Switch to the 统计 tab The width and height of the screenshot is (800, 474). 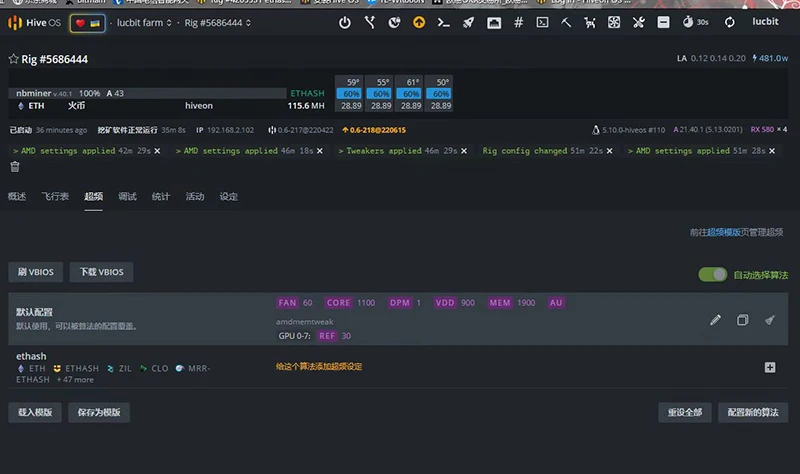pos(161,197)
